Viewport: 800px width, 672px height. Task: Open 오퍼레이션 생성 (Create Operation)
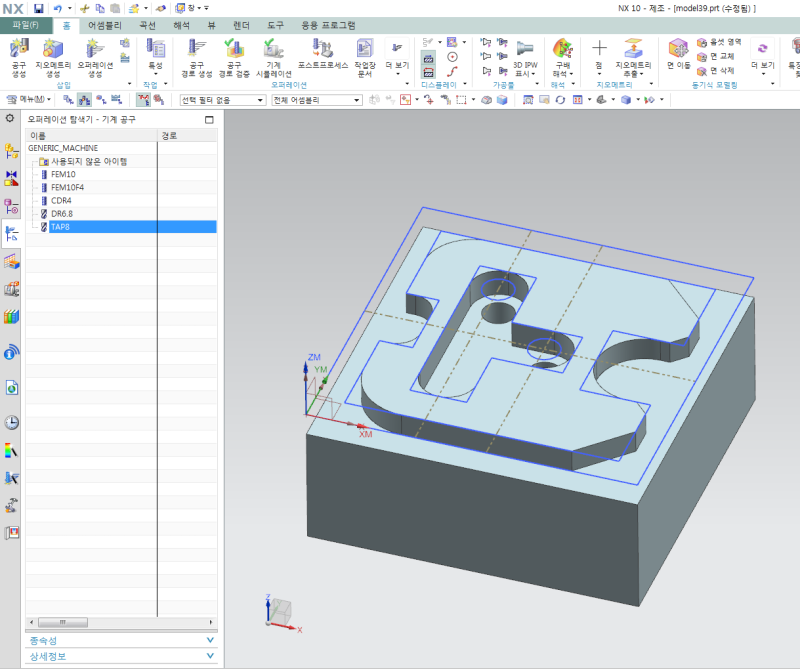pyautogui.click(x=94, y=50)
